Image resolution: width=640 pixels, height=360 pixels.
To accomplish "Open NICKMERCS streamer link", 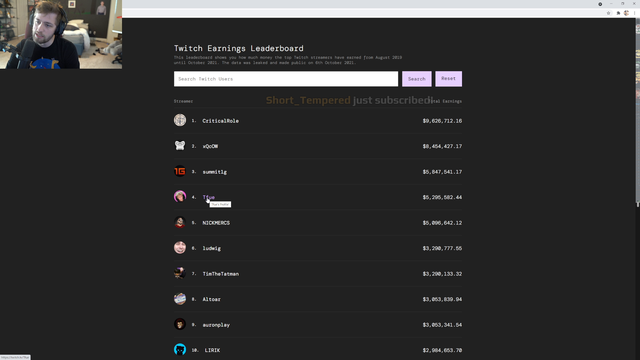I will tap(216, 223).
